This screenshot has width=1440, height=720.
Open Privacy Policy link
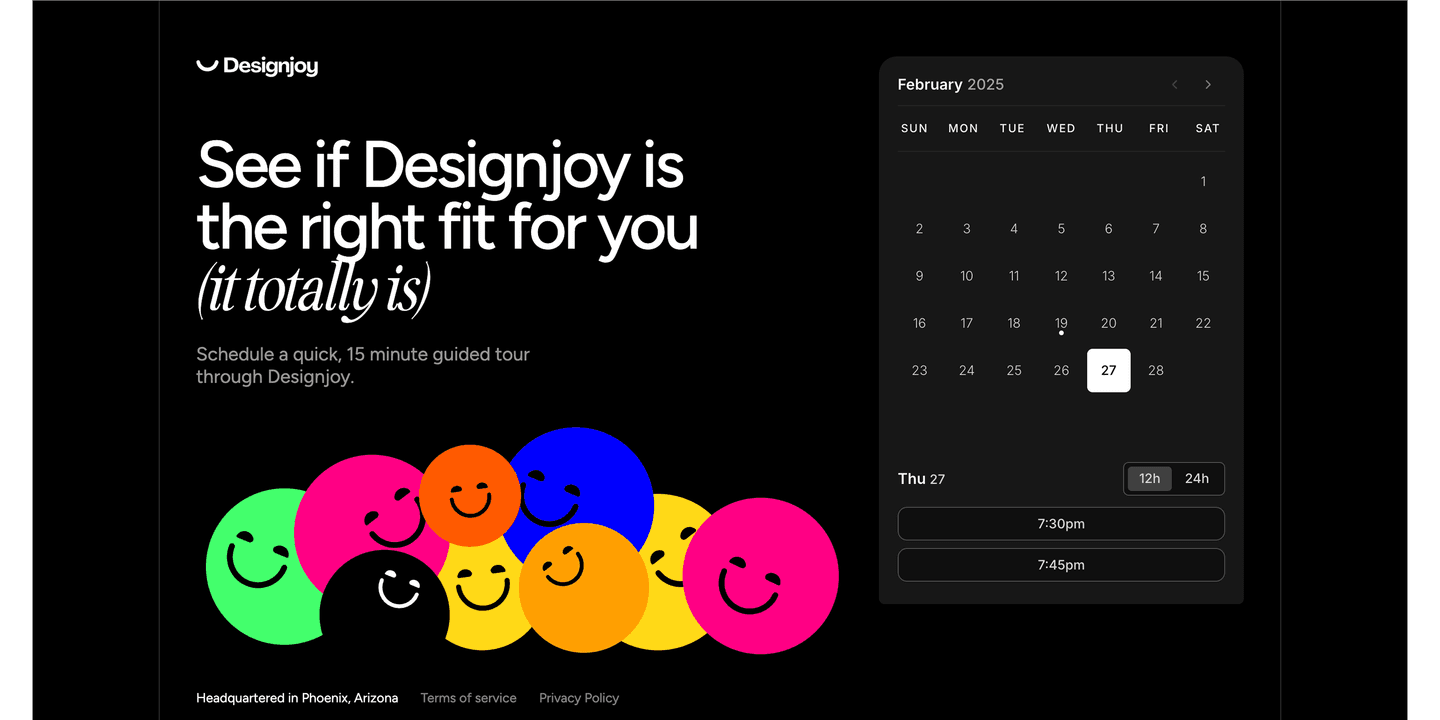point(579,698)
